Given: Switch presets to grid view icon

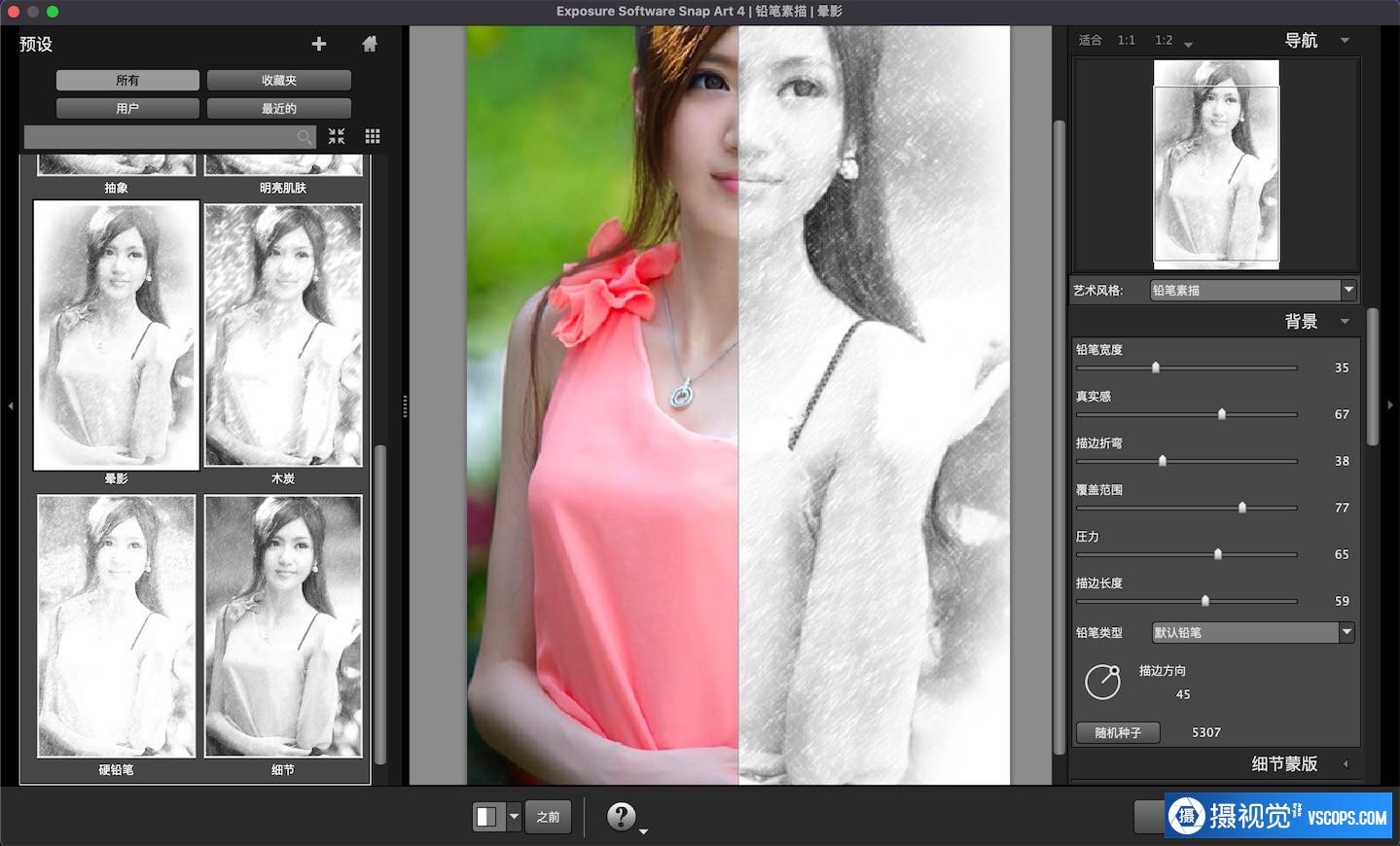Looking at the screenshot, I should pyautogui.click(x=373, y=136).
